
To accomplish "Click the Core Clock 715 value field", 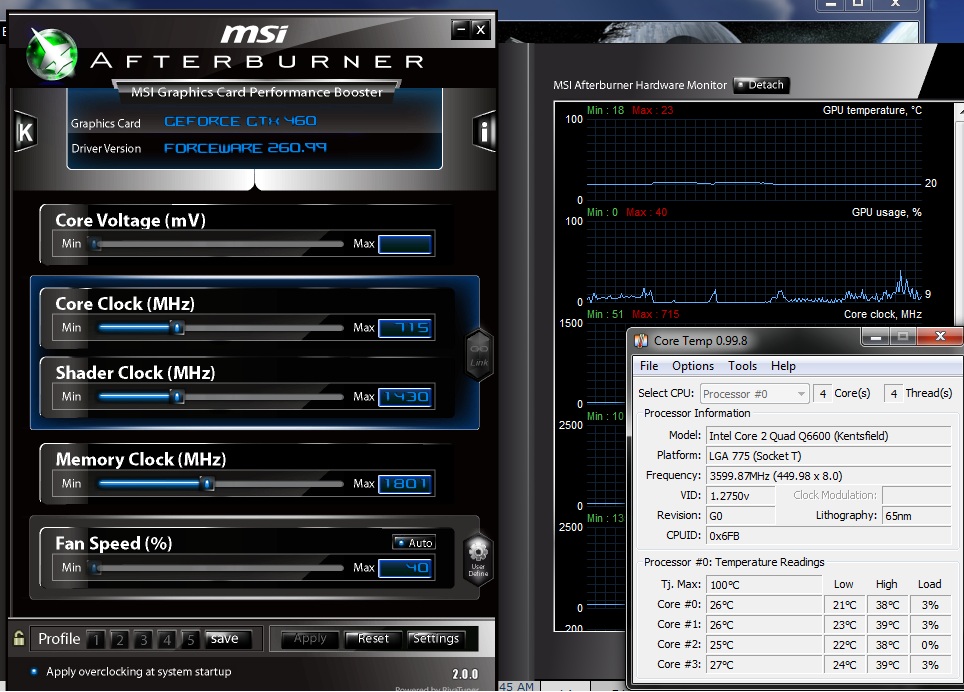I will [x=405, y=328].
